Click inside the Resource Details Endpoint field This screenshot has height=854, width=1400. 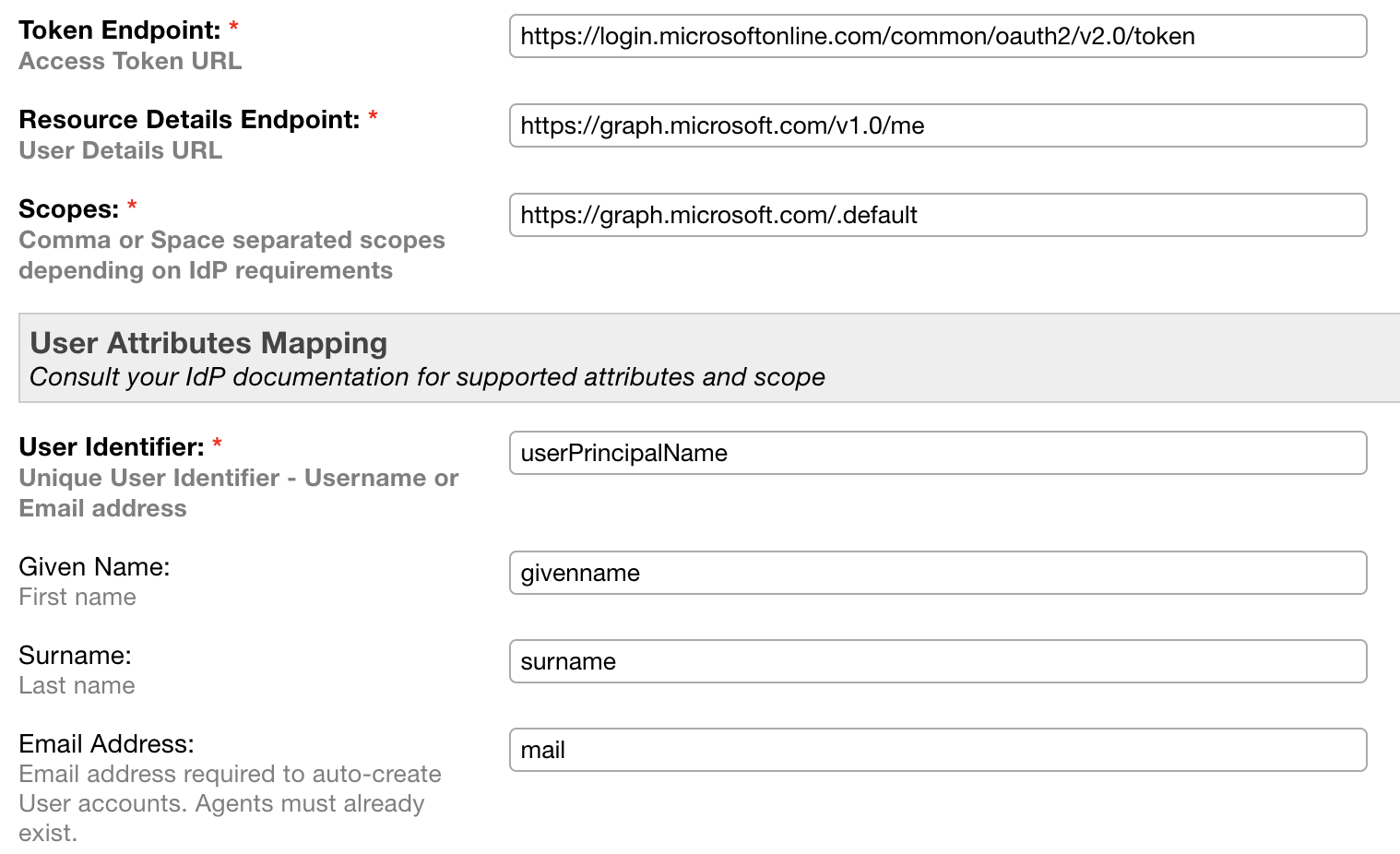(x=936, y=125)
